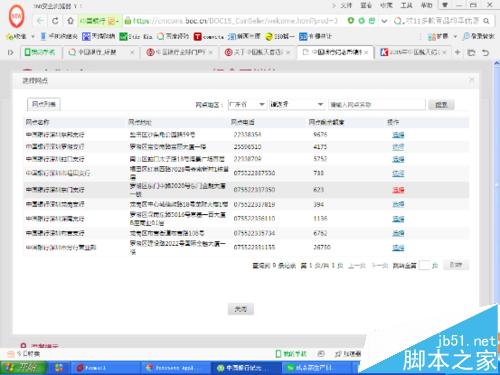Open the 请选择 city dropdown

pos(297,105)
